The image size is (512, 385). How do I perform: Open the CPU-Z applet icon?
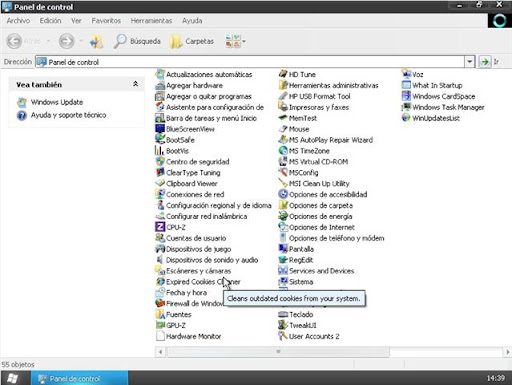[x=160, y=227]
